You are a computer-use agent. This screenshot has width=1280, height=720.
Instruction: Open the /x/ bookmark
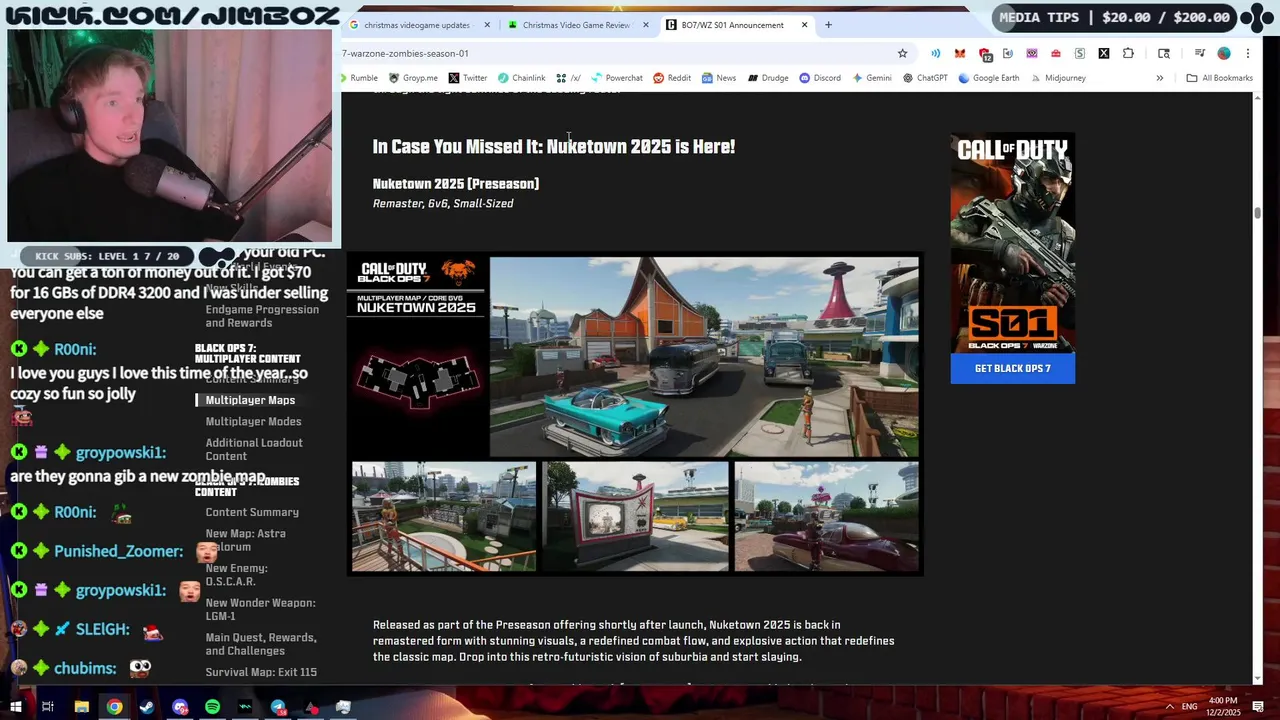568,78
